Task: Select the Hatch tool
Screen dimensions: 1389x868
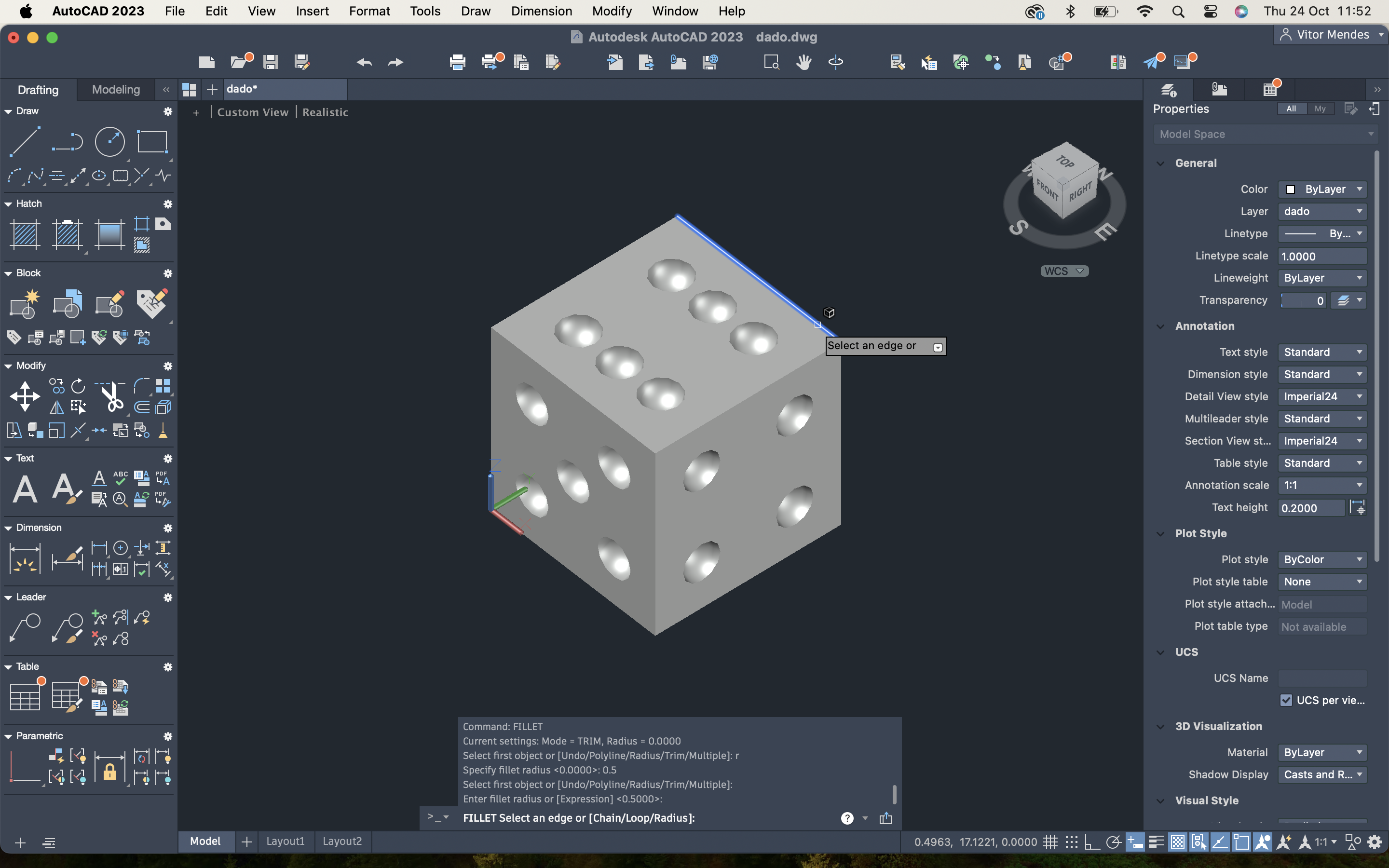Action: tap(25, 234)
